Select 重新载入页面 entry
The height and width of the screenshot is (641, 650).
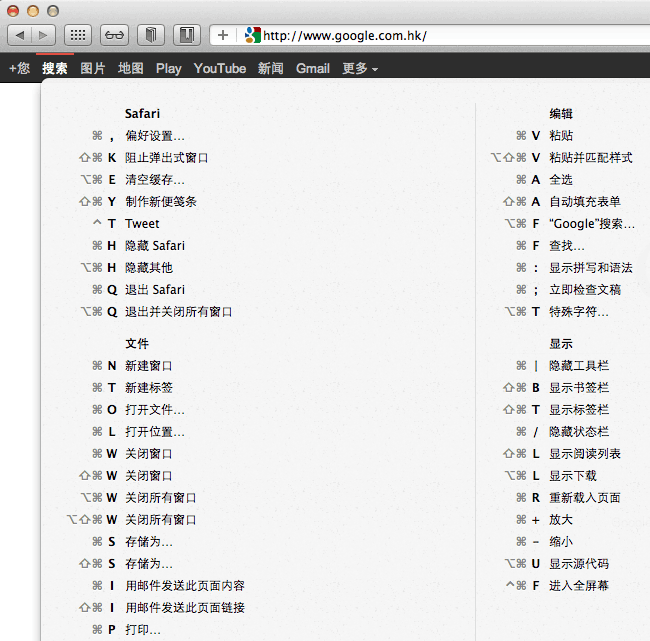pyautogui.click(x=585, y=498)
